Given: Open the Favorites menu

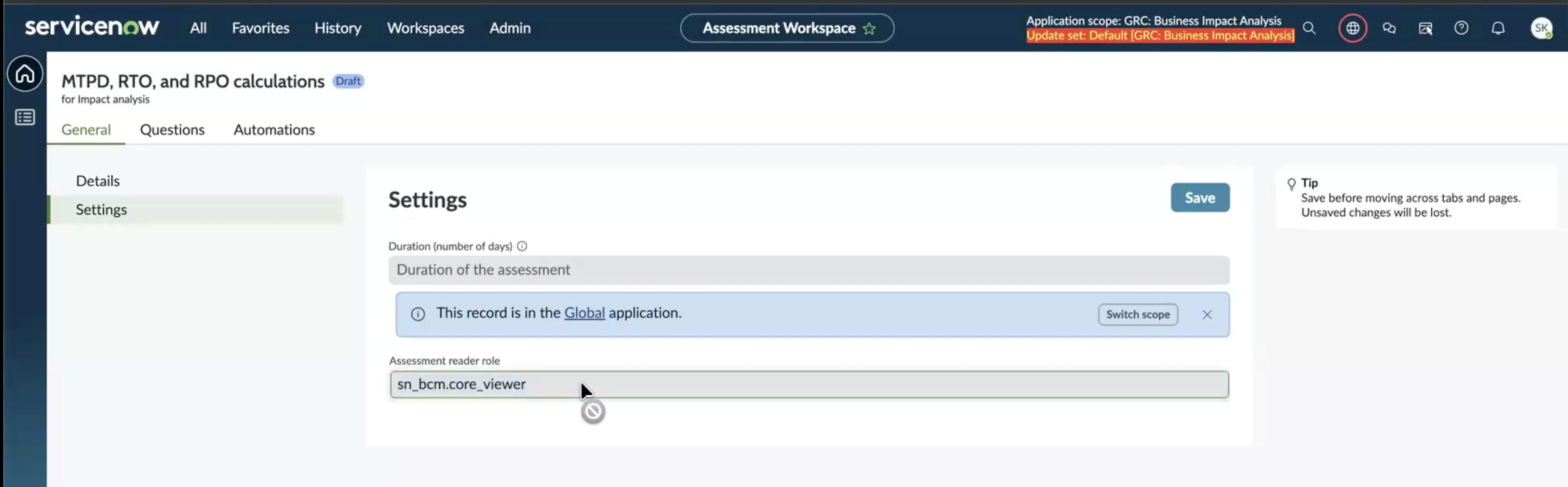Looking at the screenshot, I should (261, 28).
